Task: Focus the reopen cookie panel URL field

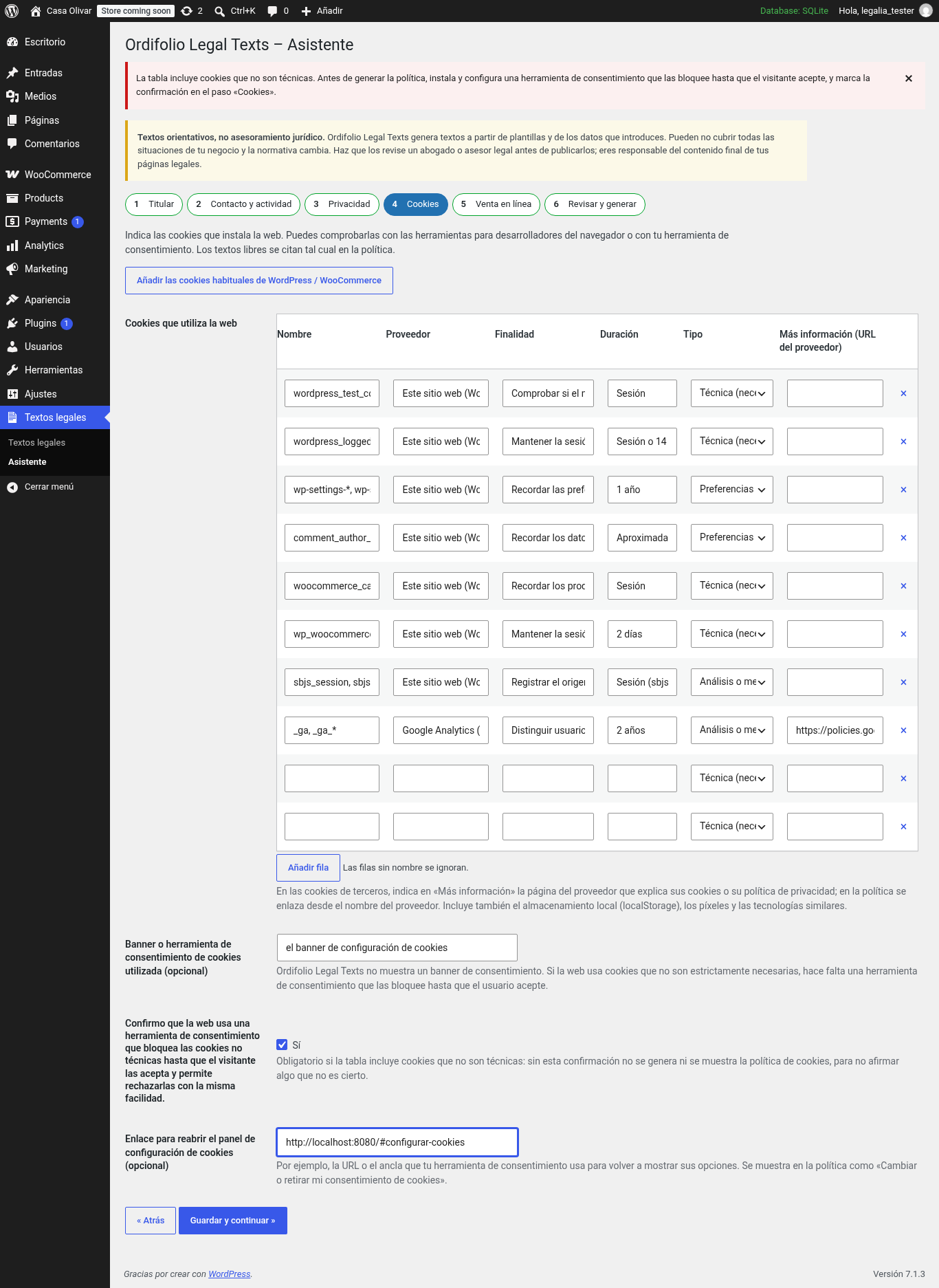Action: 397,1142
